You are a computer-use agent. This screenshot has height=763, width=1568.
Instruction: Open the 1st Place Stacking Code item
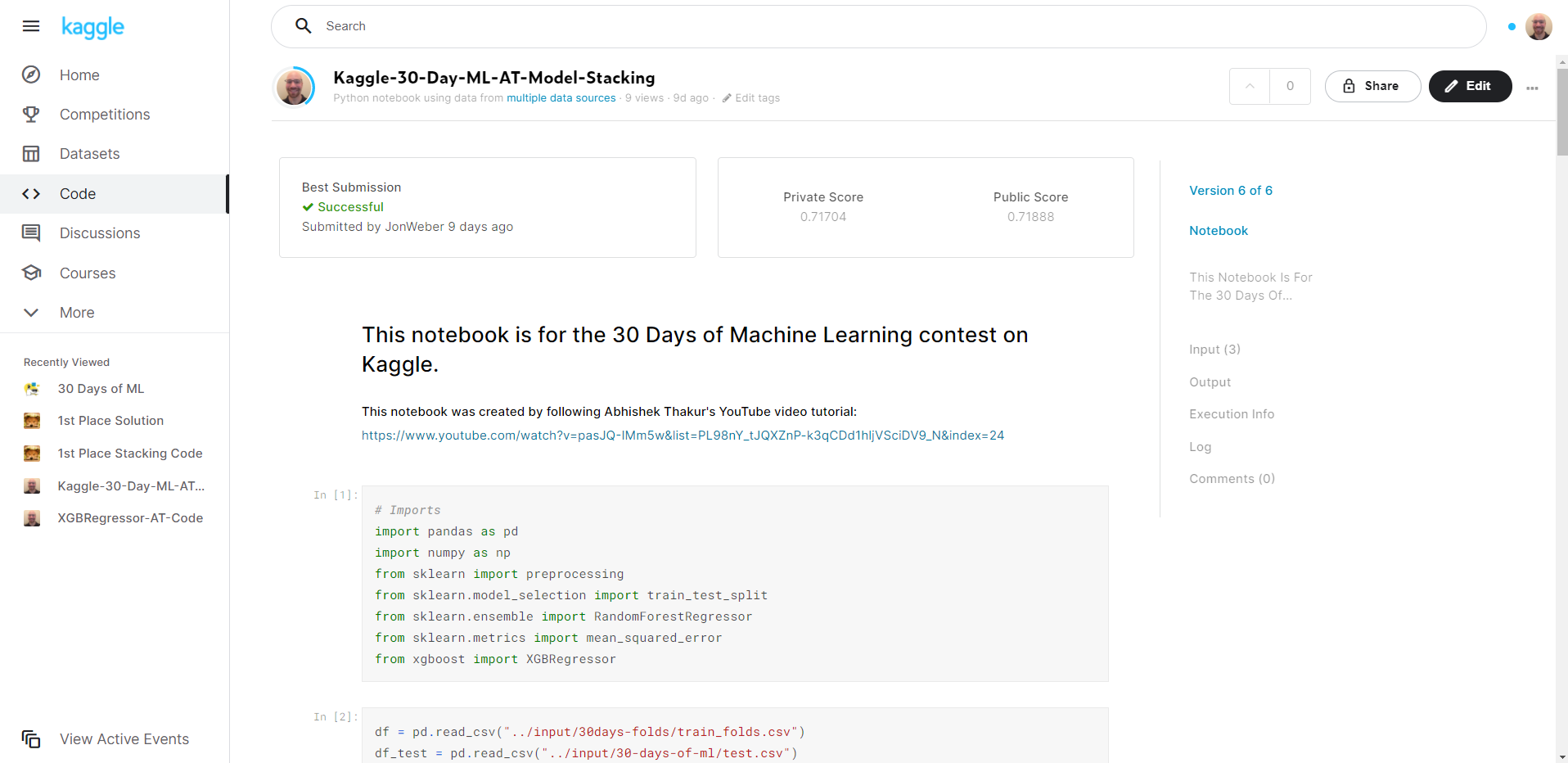(x=130, y=454)
